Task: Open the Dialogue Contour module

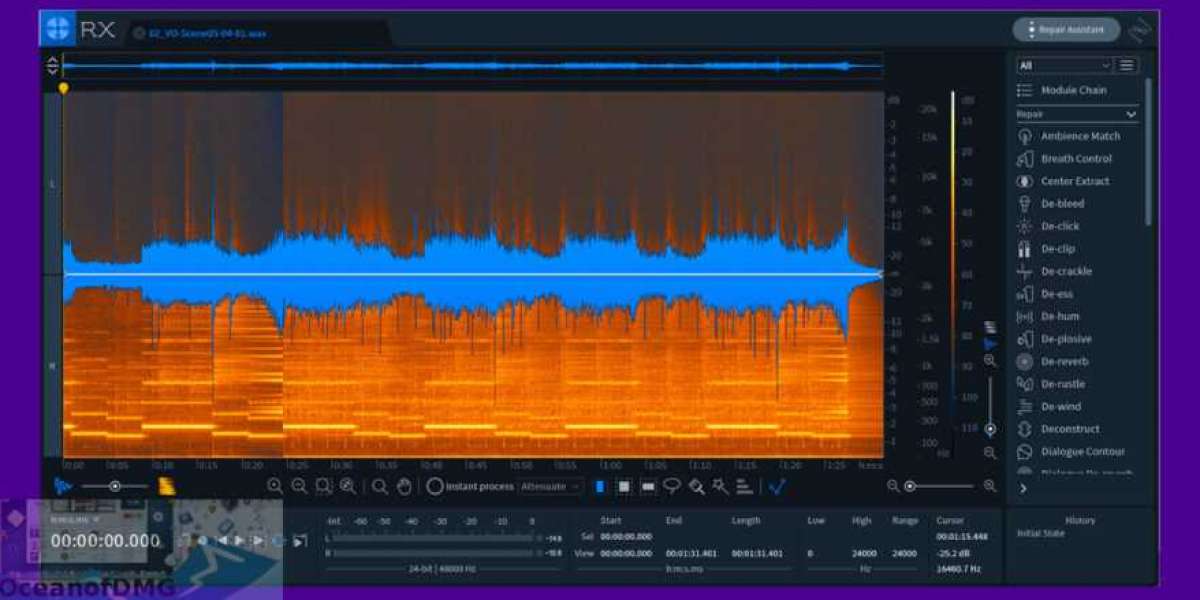Action: click(1082, 452)
